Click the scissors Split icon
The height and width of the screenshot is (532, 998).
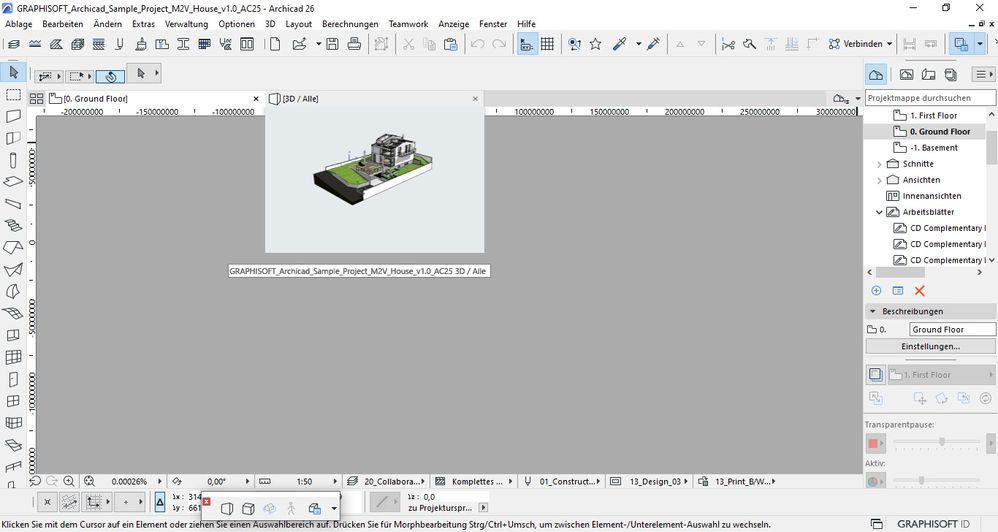[x=728, y=44]
